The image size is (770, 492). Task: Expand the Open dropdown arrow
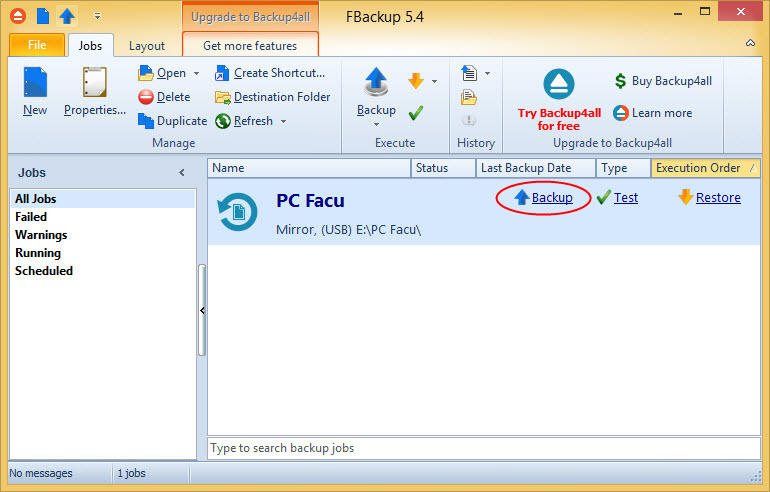(196, 74)
